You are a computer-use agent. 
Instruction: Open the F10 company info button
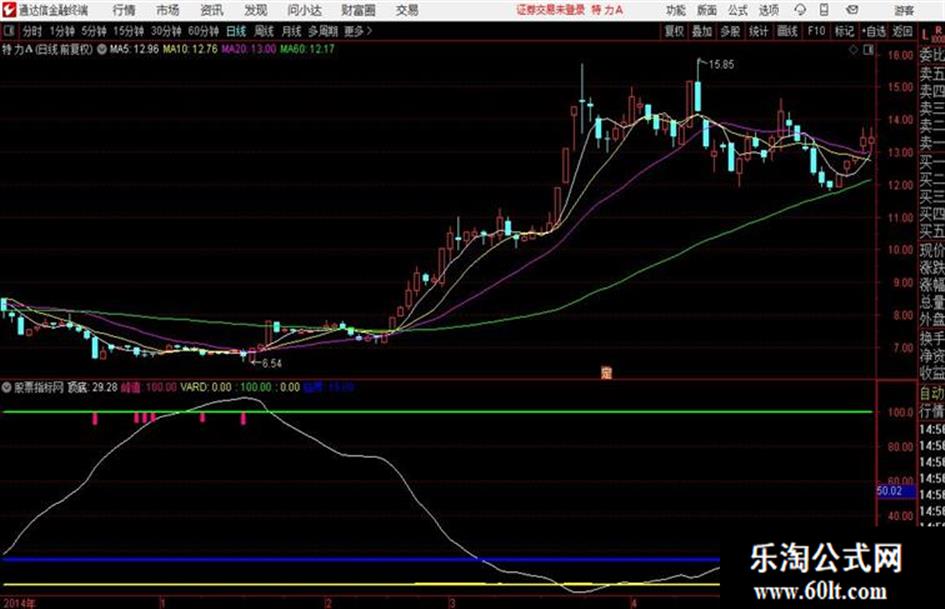(x=816, y=31)
